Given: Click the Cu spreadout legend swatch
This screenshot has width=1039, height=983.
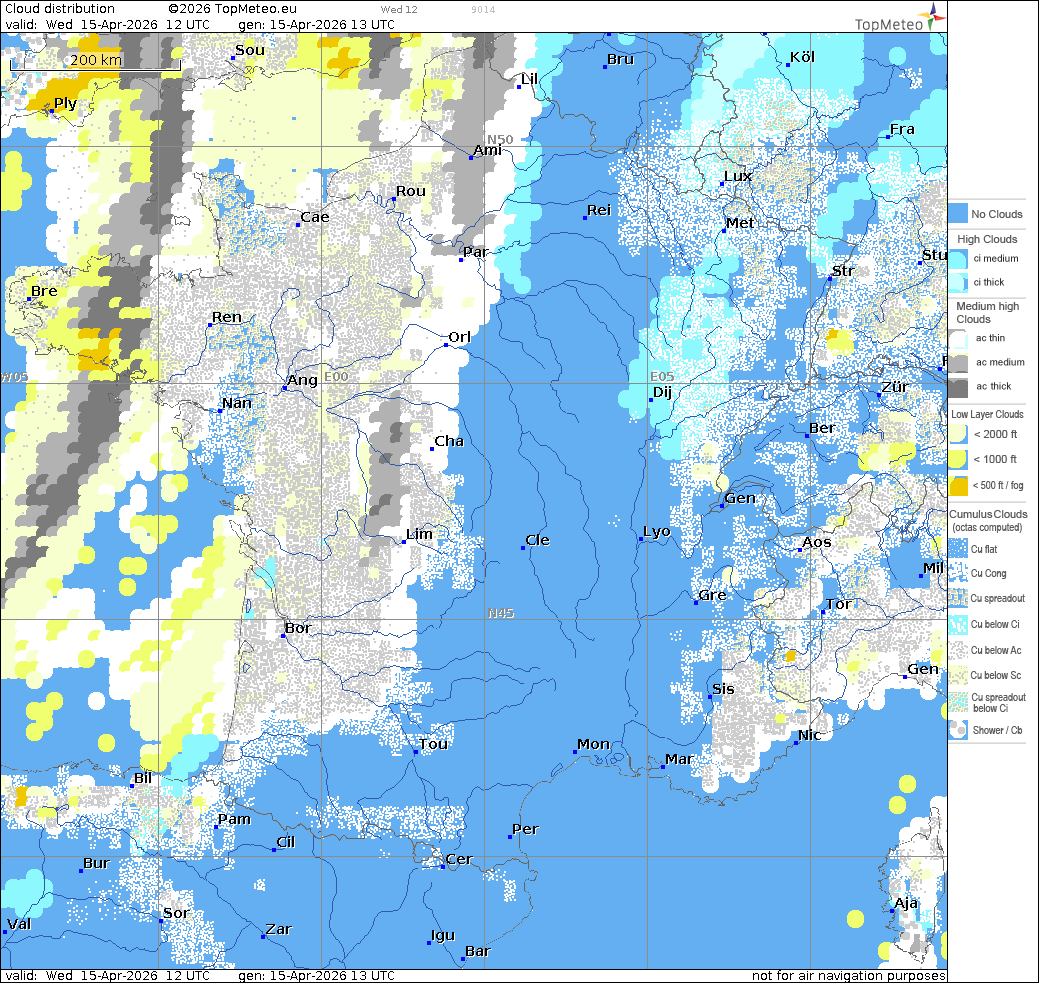Looking at the screenshot, I should pyautogui.click(x=958, y=599).
